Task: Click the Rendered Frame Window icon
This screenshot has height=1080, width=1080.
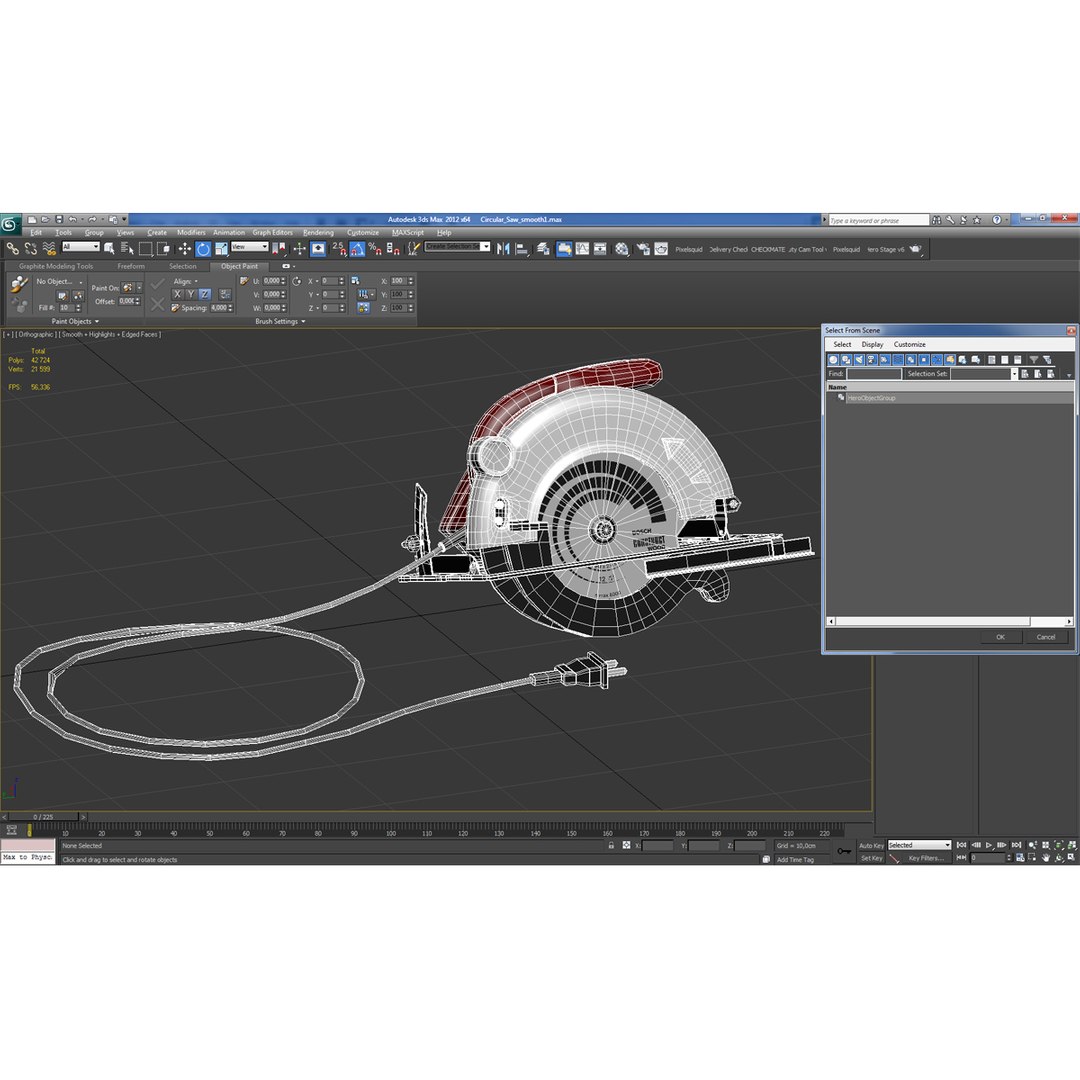Action: tap(661, 249)
